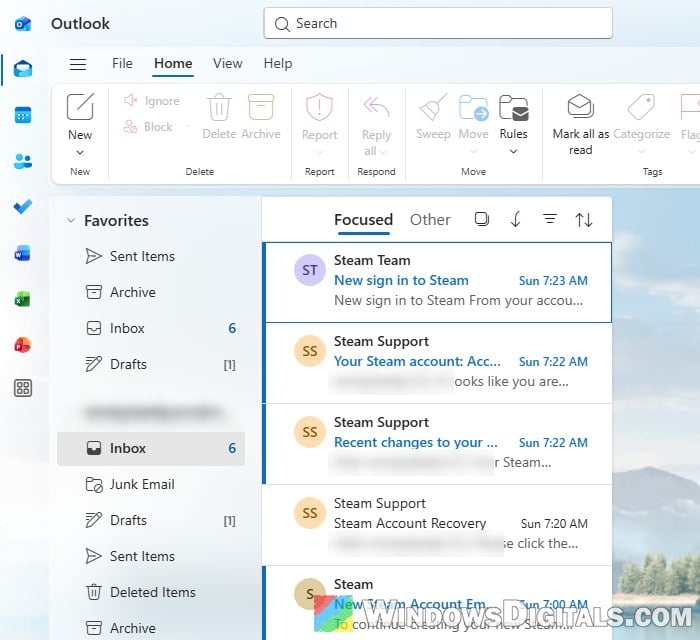700x640 pixels.
Task: Open Archive folder under Favorites
Action: [x=152, y=292]
